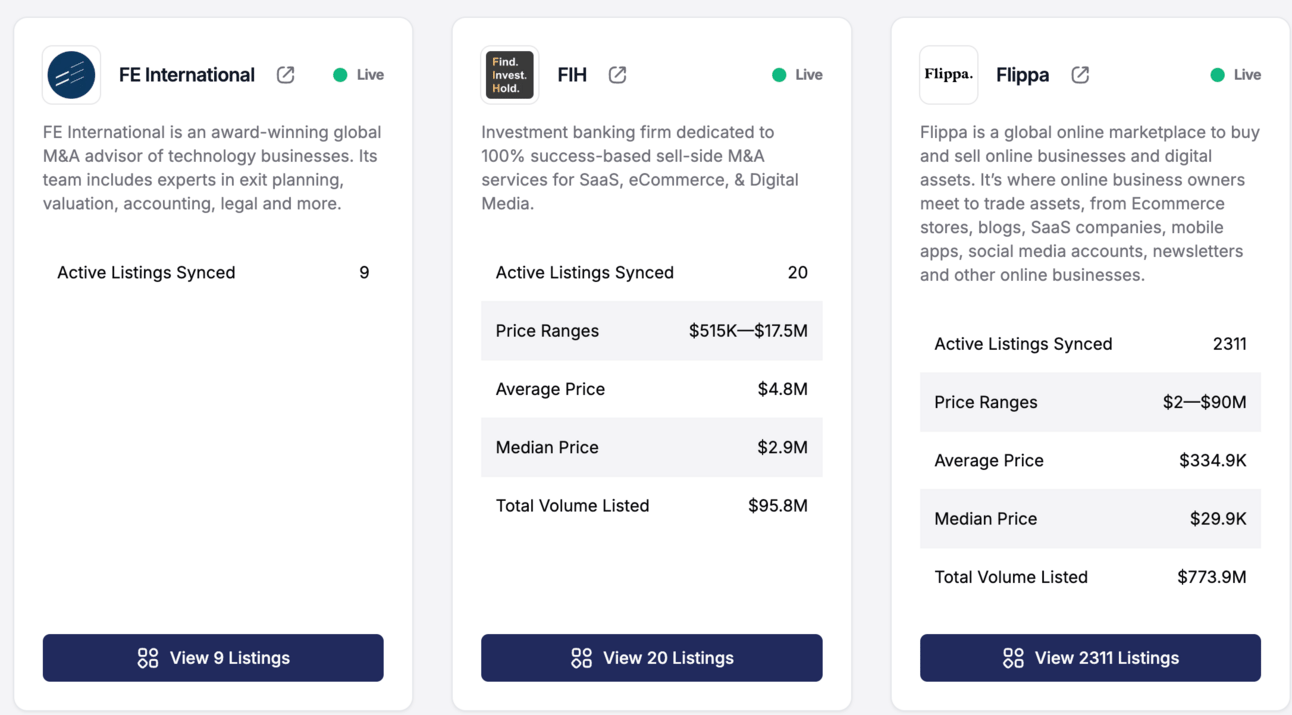The image size is (1292, 715).
Task: Select the Flippa marketplace name heading
Action: pos(1023,75)
